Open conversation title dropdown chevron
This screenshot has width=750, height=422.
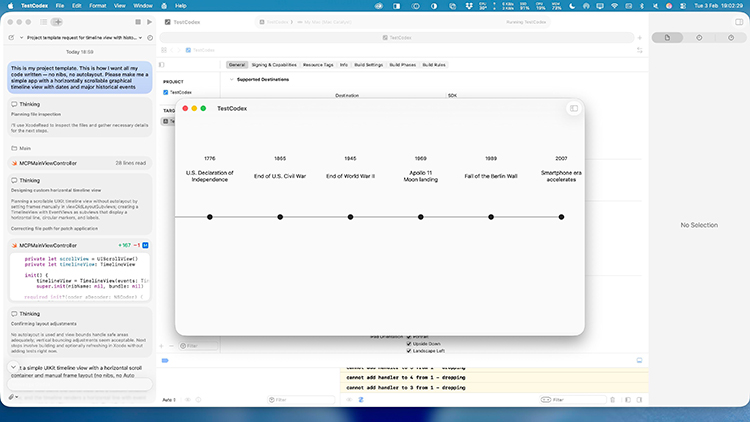[x=141, y=37]
